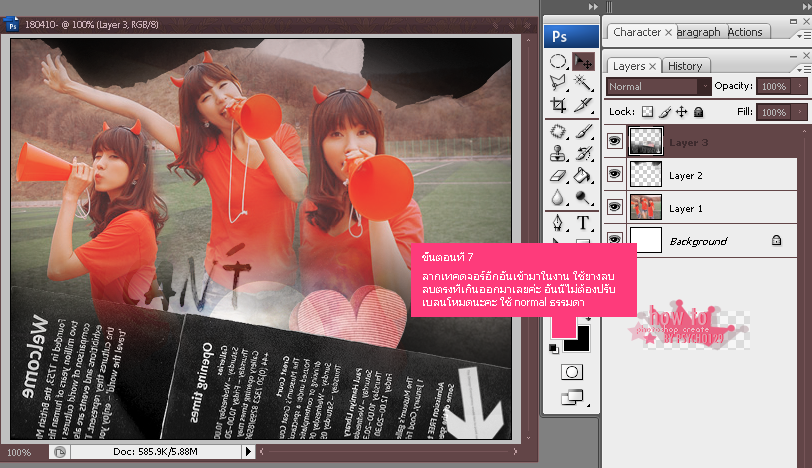Open the History tab
Viewport: 812px width, 468px height.
685,66
